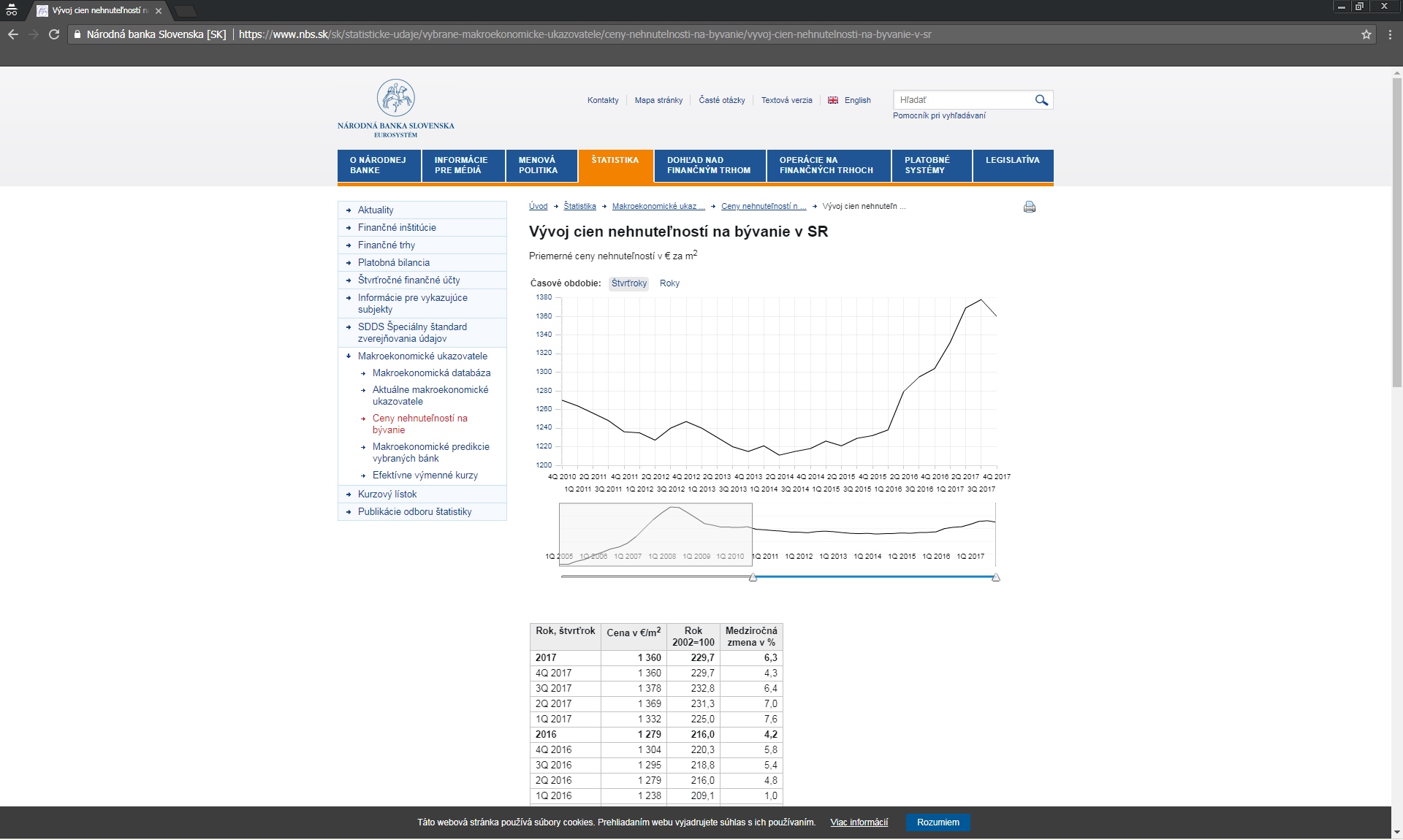Click the browser reload icon
This screenshot has height=840, width=1403.
(x=53, y=34)
